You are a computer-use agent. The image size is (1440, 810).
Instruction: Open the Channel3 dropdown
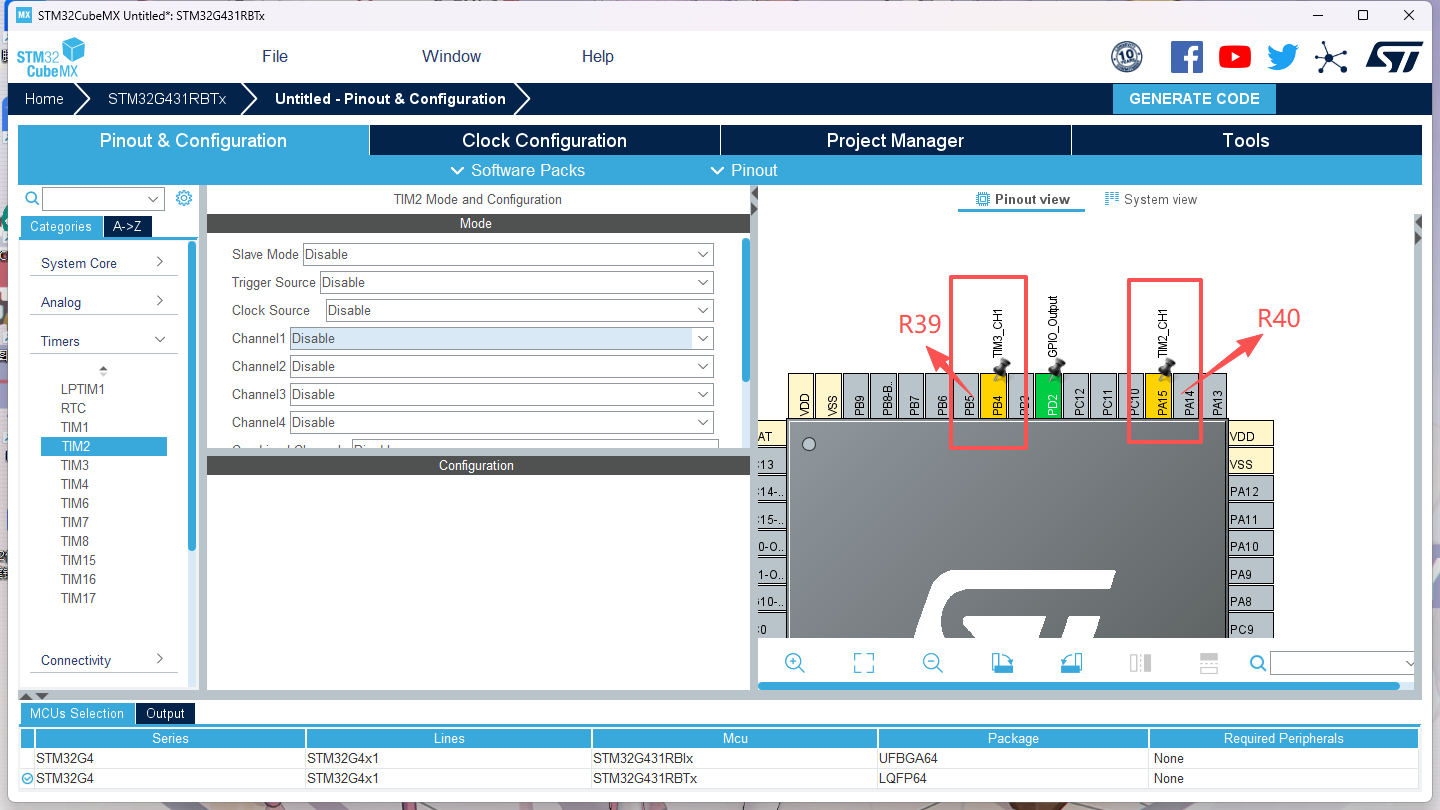coord(501,394)
